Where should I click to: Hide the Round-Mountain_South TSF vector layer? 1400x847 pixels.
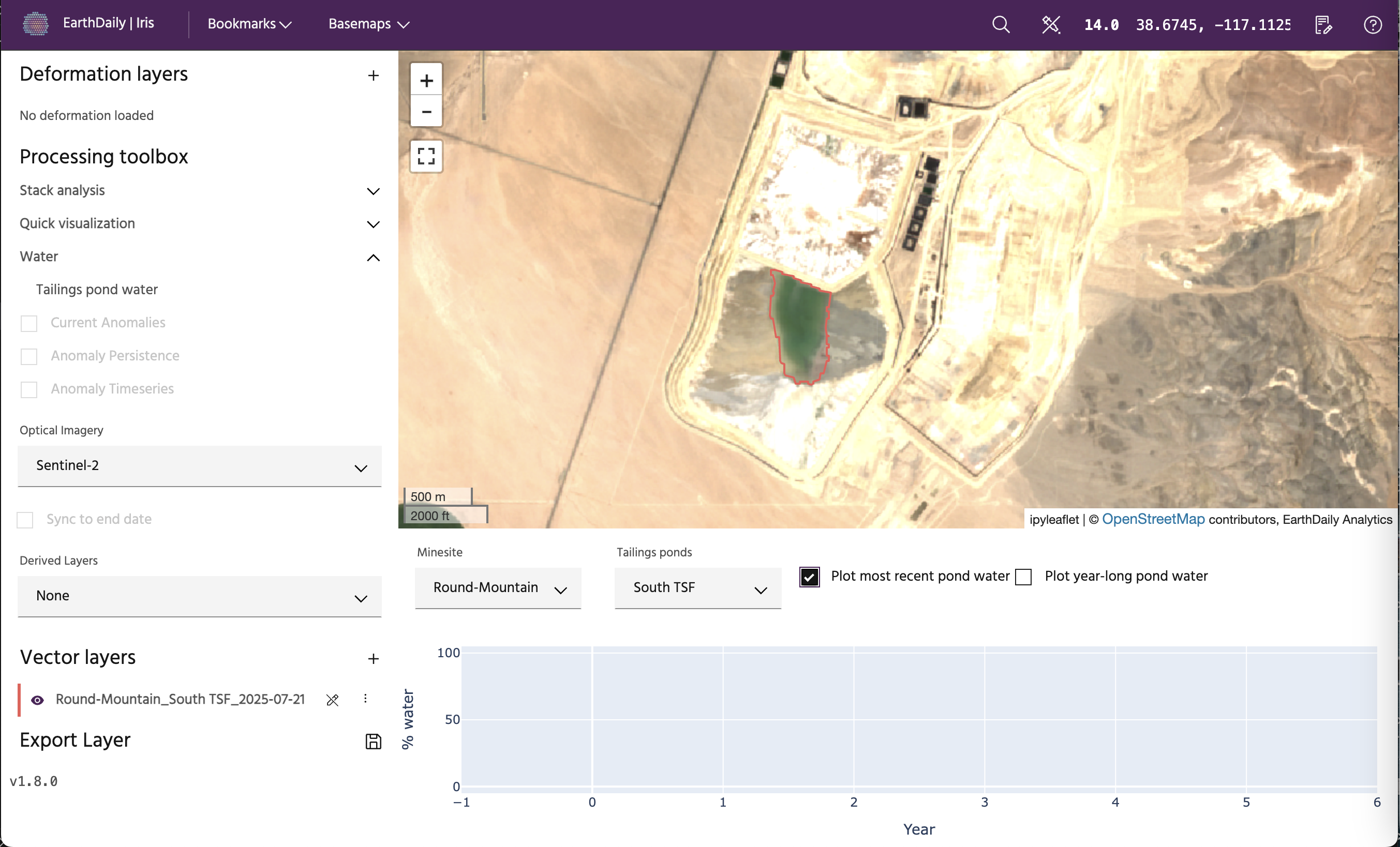(37, 700)
